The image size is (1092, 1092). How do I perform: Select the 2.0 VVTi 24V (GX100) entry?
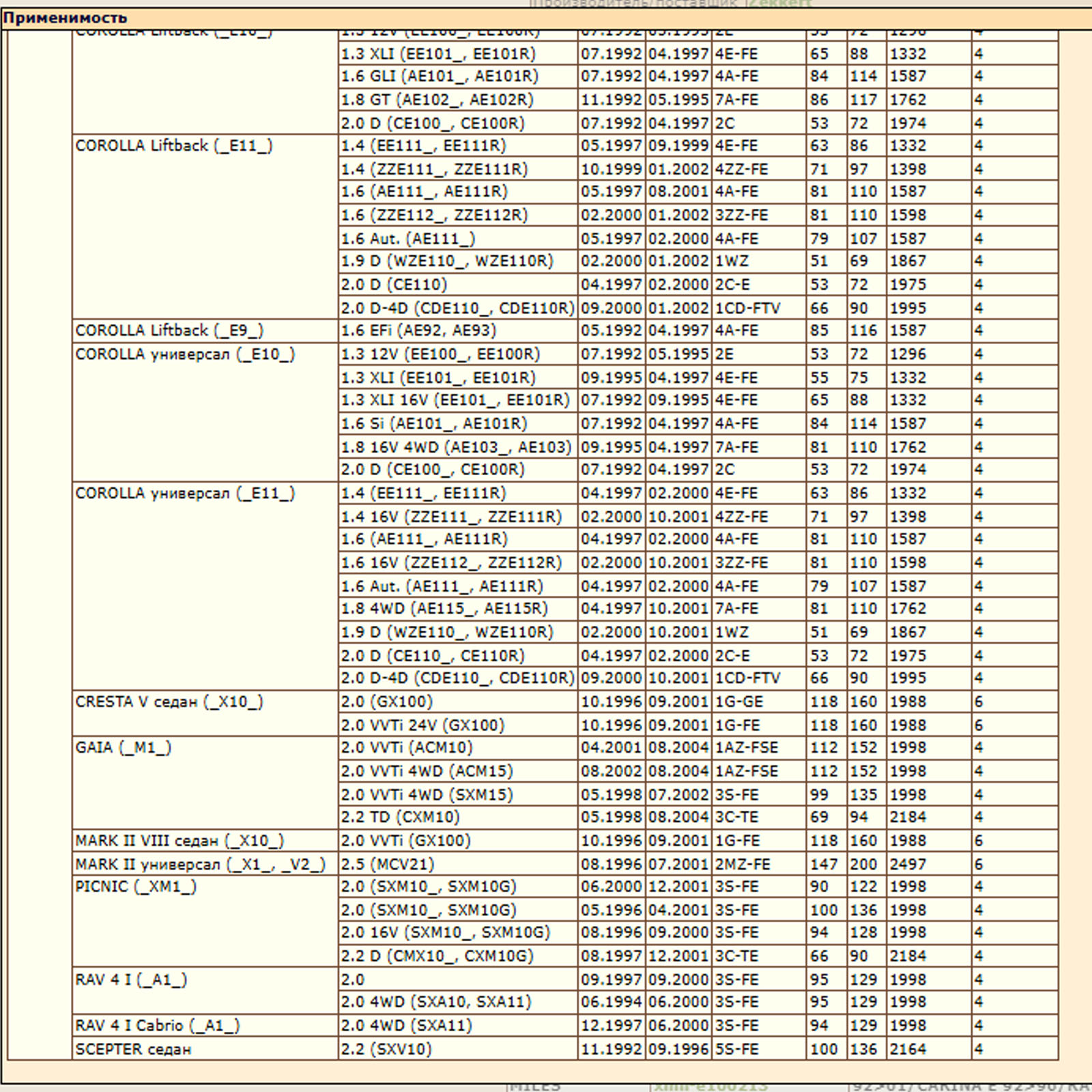point(422,725)
